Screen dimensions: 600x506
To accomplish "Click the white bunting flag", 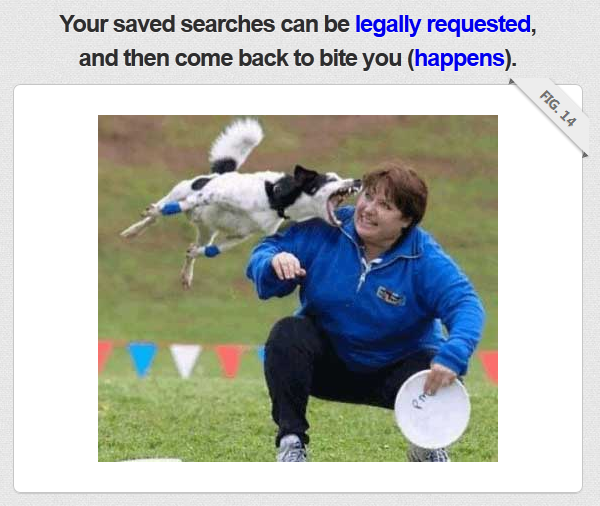I will 186,360.
